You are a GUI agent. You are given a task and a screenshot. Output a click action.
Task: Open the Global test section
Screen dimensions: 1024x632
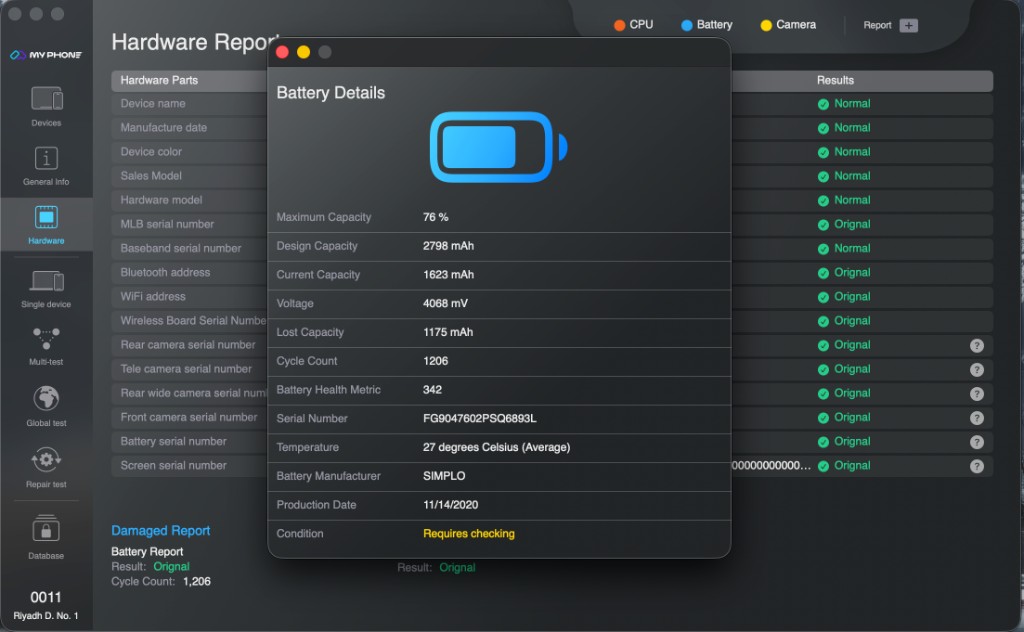pyautogui.click(x=46, y=406)
